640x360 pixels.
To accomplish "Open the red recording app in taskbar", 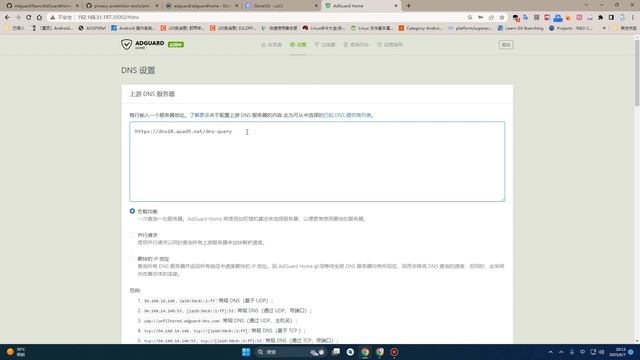I will tap(394, 352).
